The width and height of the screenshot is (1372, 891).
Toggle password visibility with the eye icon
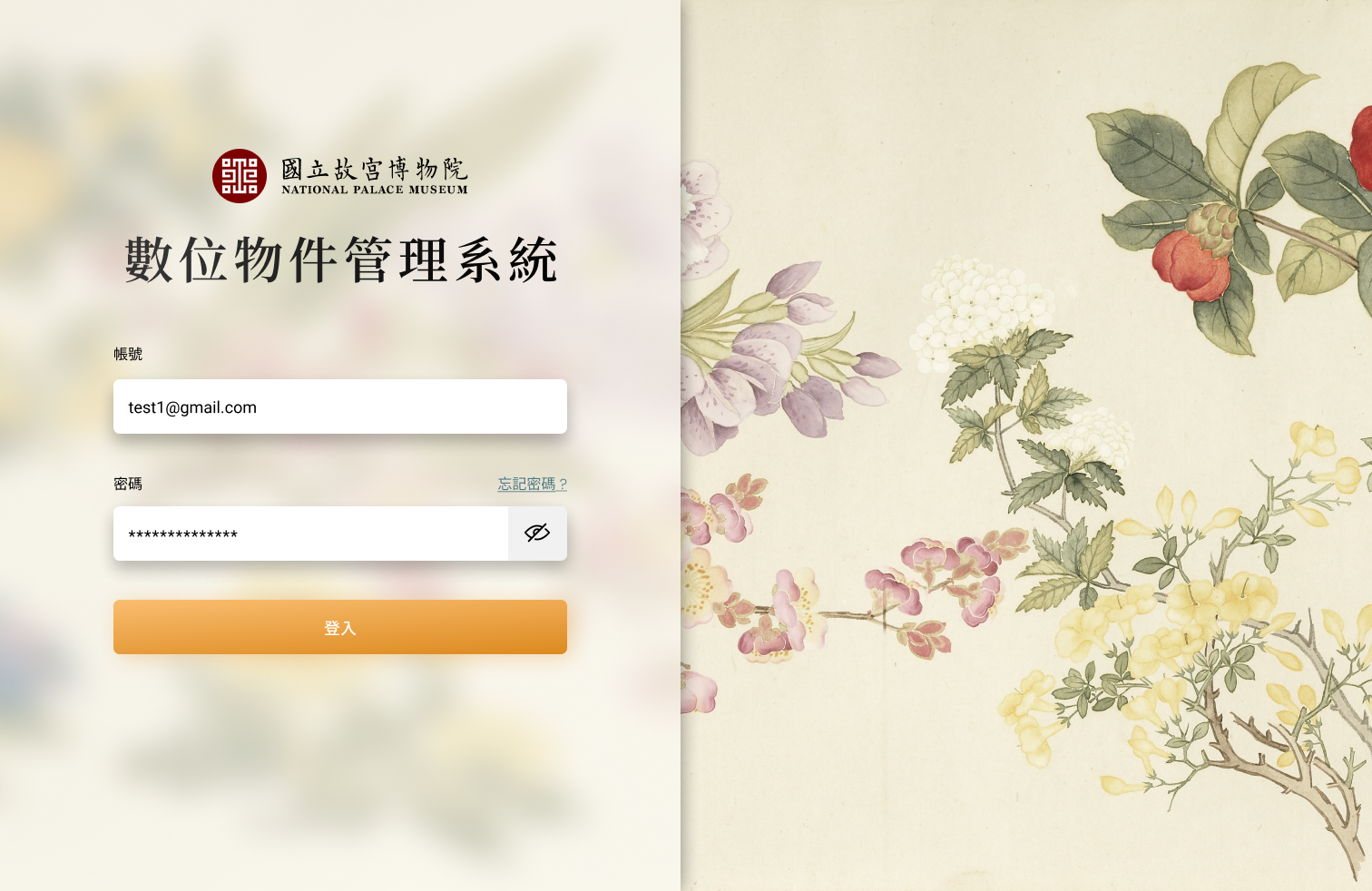pos(537,534)
